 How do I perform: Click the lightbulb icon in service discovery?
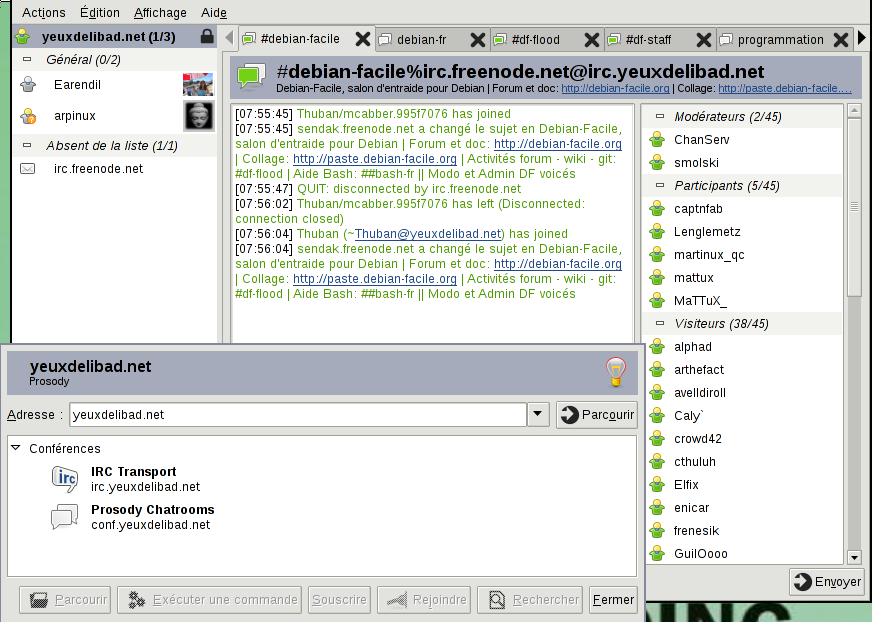point(616,371)
